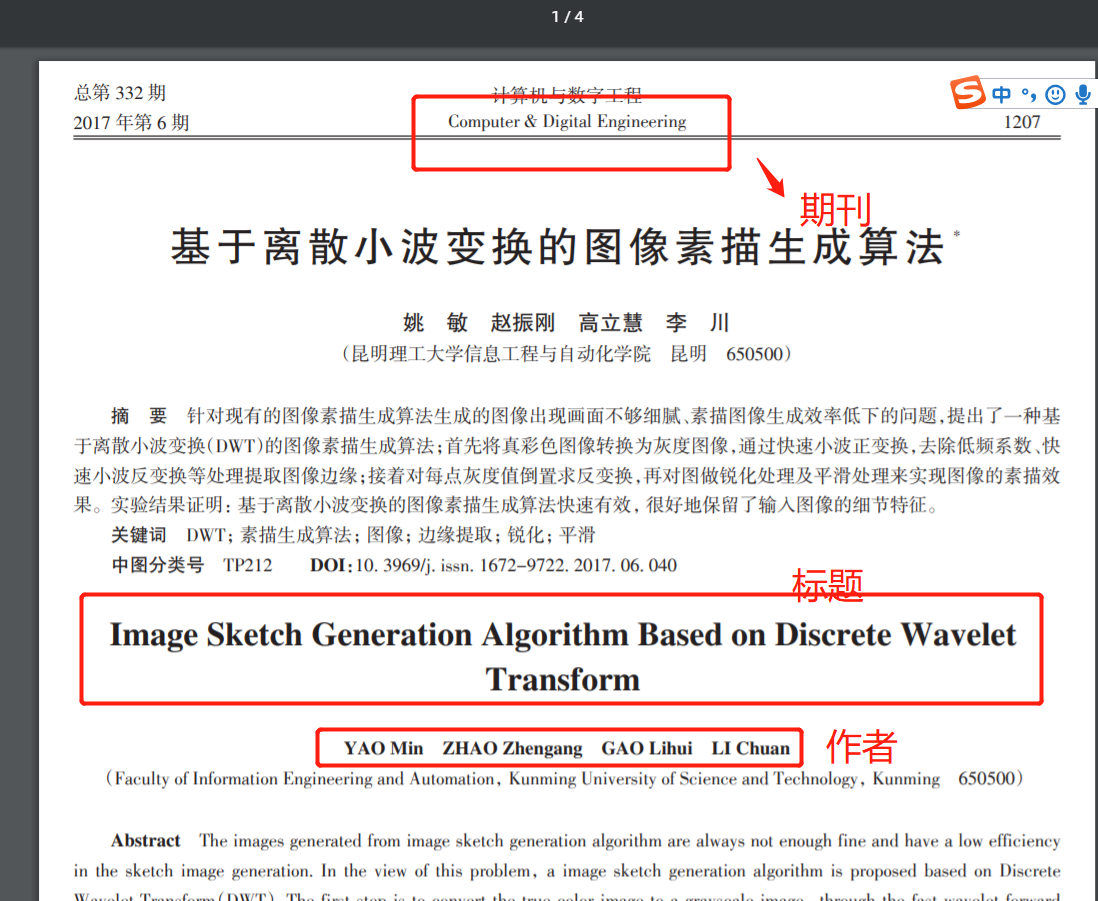The image size is (1098, 901).
Task: Toggle the 中 Chinese/English input mode
Action: 1001,94
